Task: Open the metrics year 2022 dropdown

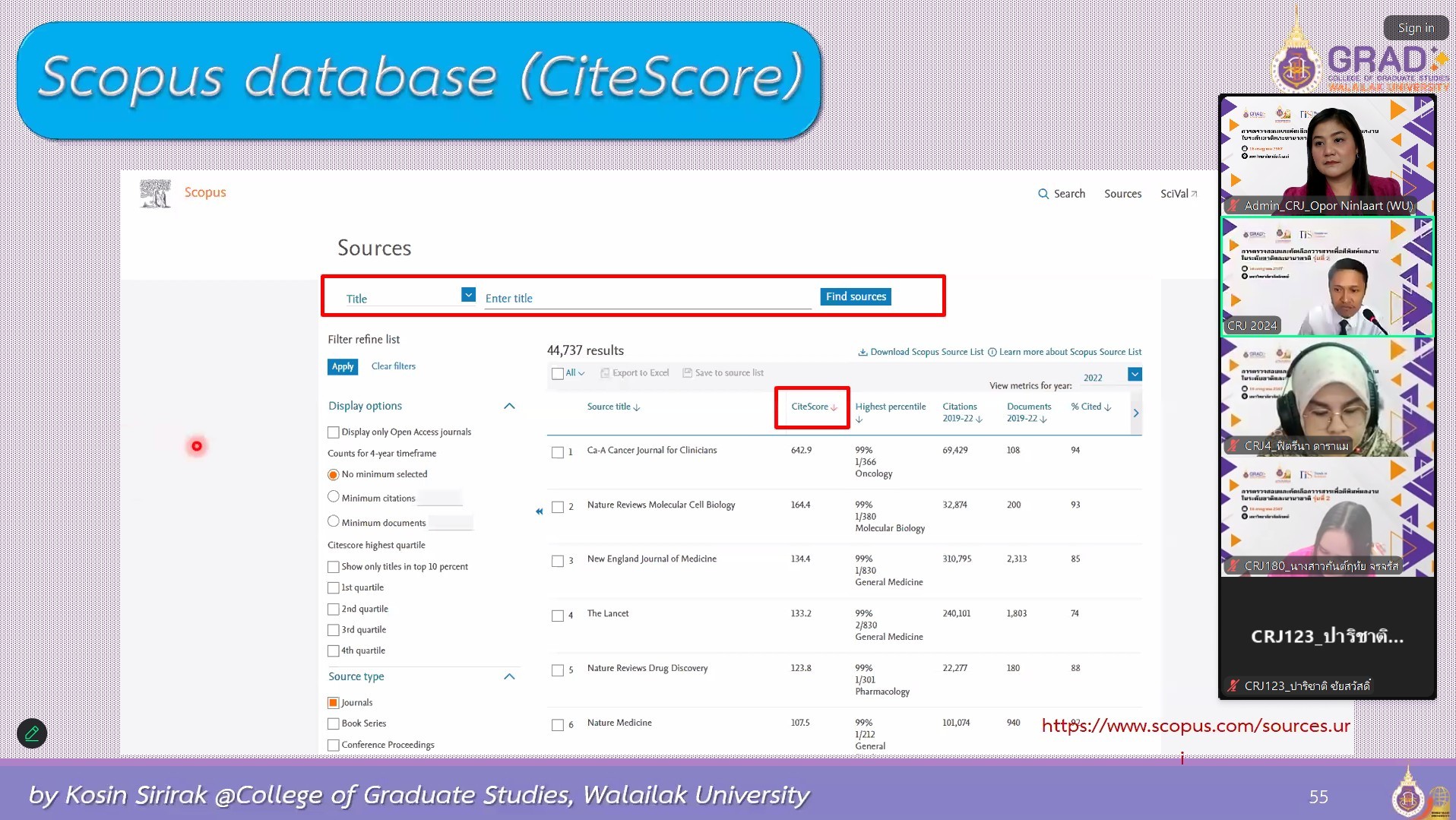Action: coord(1134,375)
